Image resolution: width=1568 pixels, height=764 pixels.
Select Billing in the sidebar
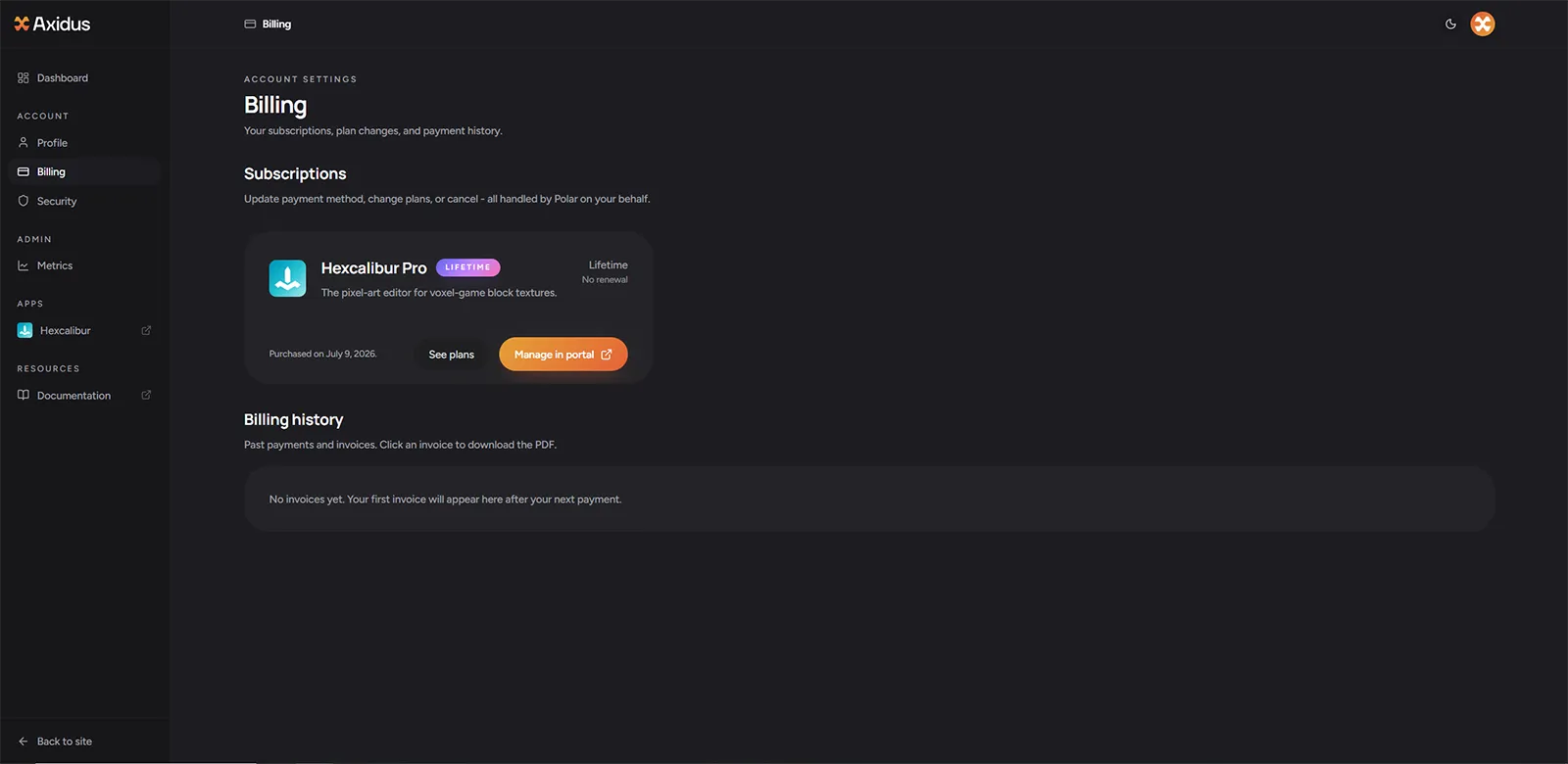coord(84,171)
